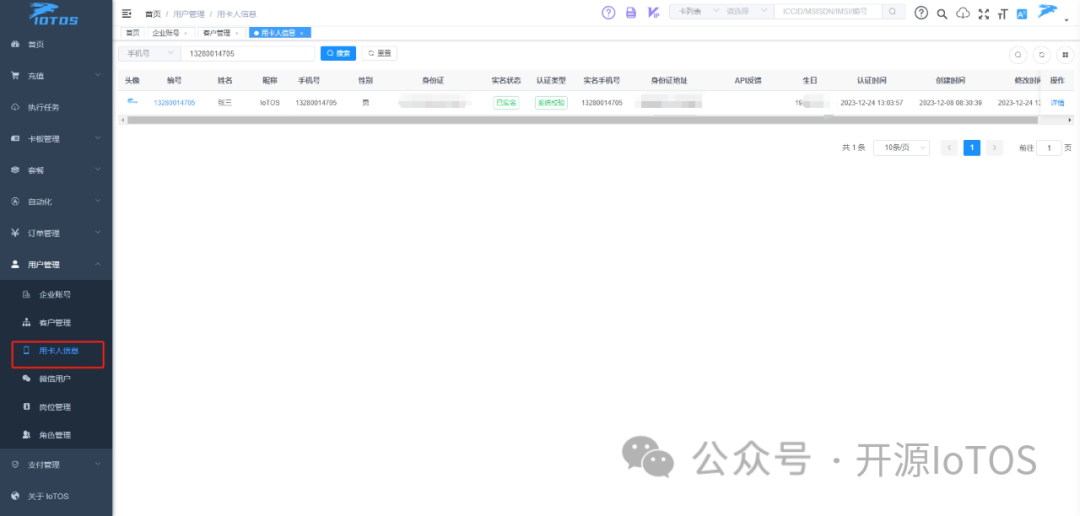Click the ICCID/MSISDN/IMSI search input
1080x516 pixels.
click(x=828, y=12)
